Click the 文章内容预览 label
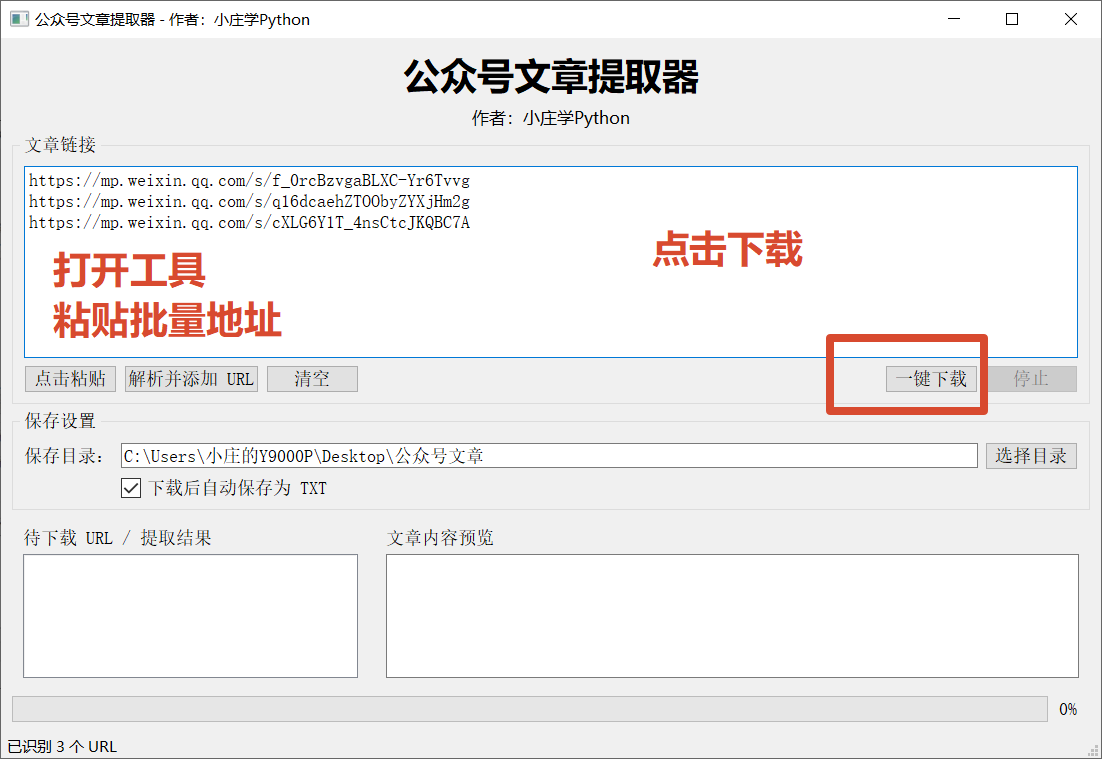1102x759 pixels. (440, 538)
